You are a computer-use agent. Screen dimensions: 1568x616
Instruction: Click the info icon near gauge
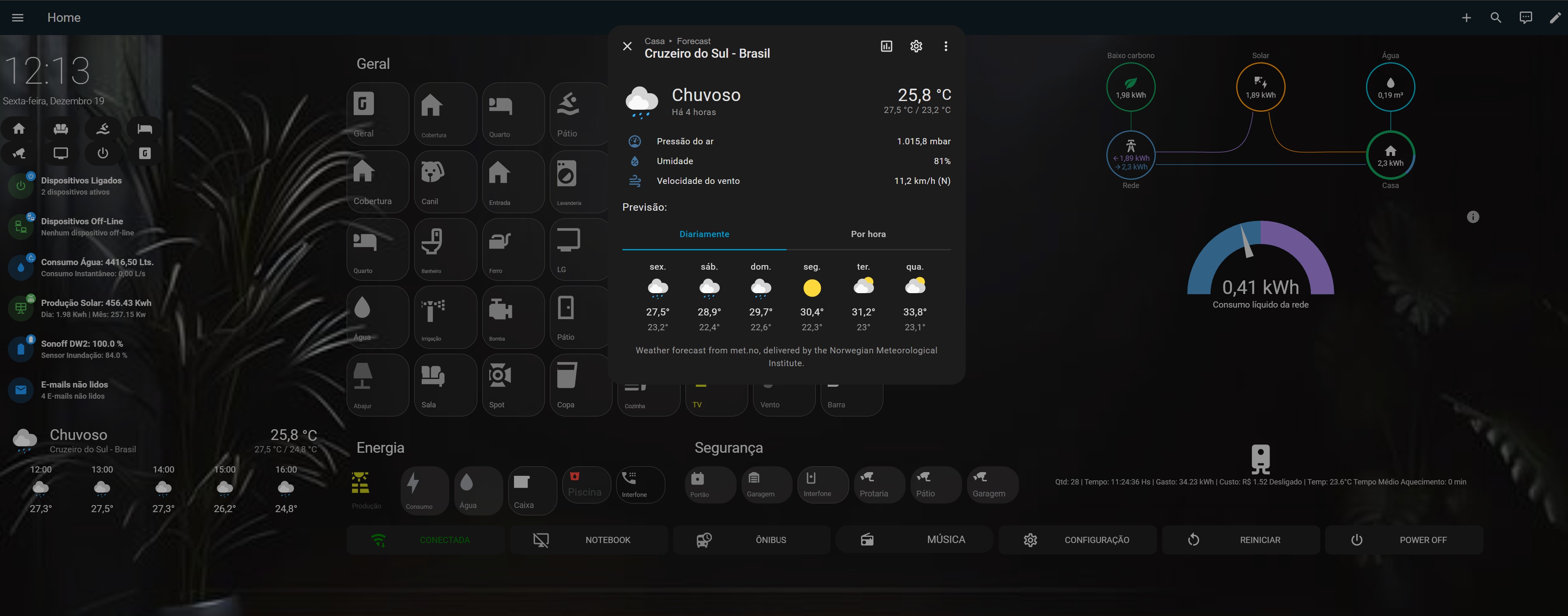[x=1472, y=217]
